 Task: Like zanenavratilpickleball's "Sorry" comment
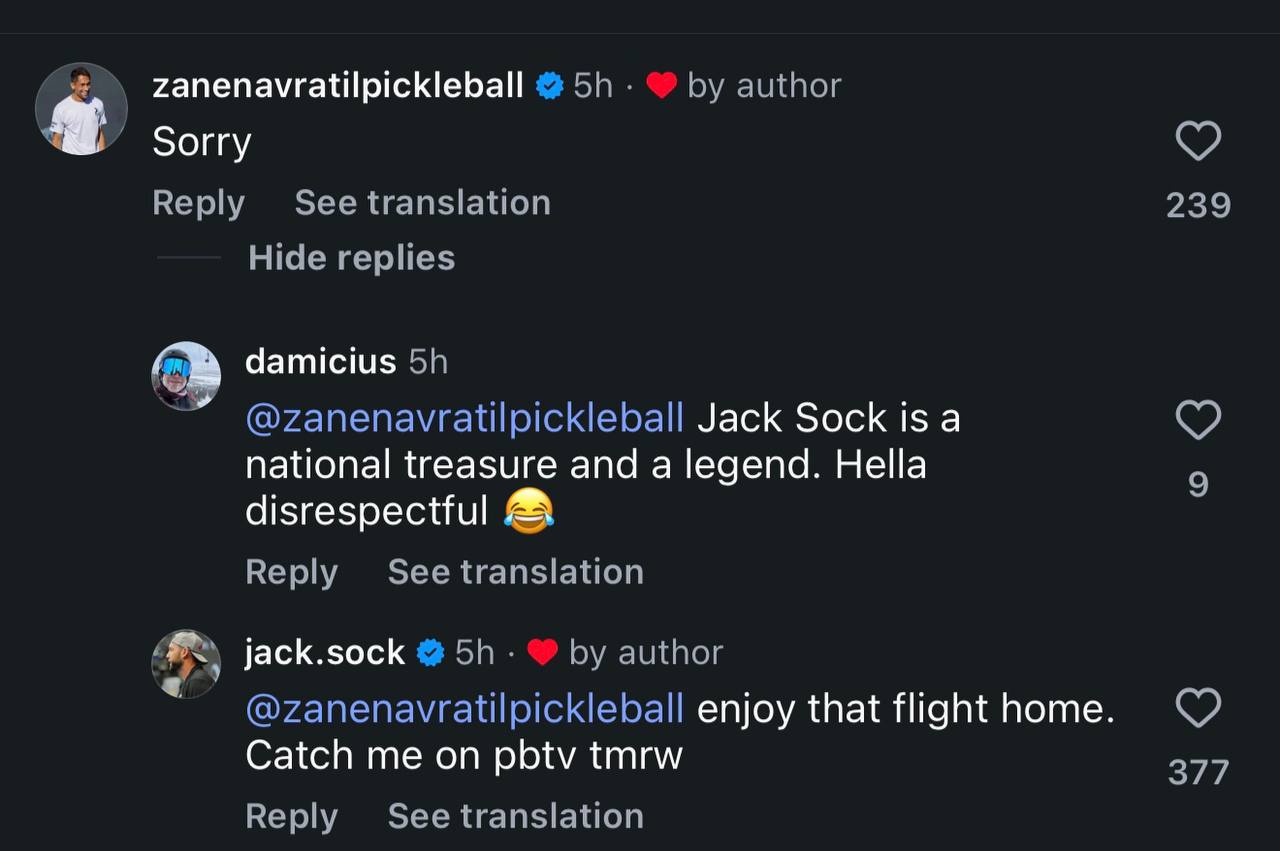point(1197,141)
